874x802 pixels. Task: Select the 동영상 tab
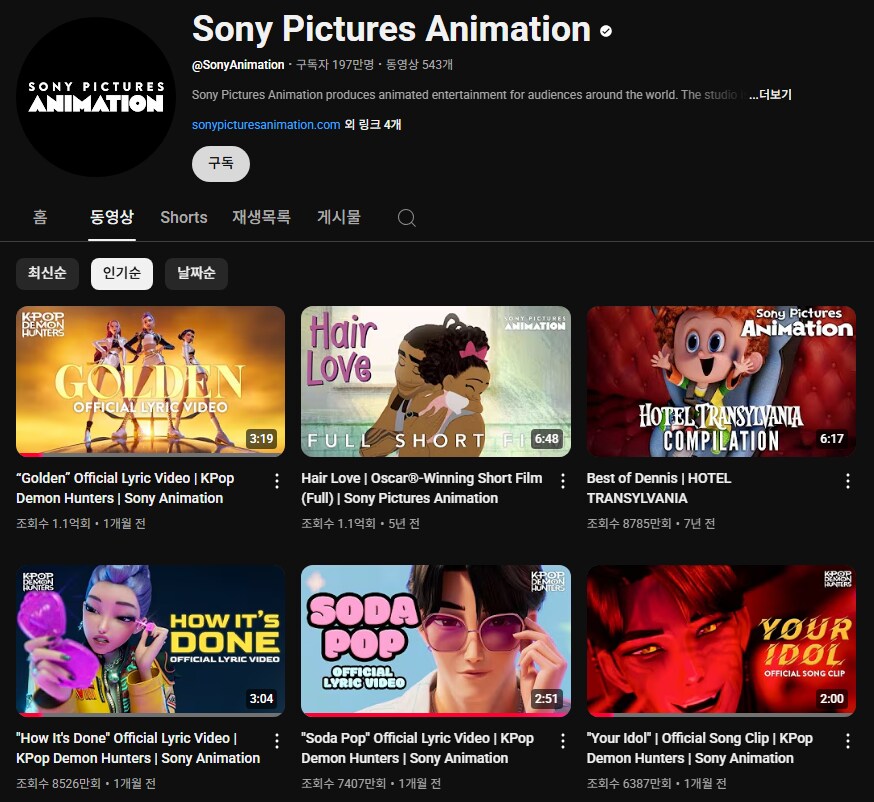click(111, 217)
